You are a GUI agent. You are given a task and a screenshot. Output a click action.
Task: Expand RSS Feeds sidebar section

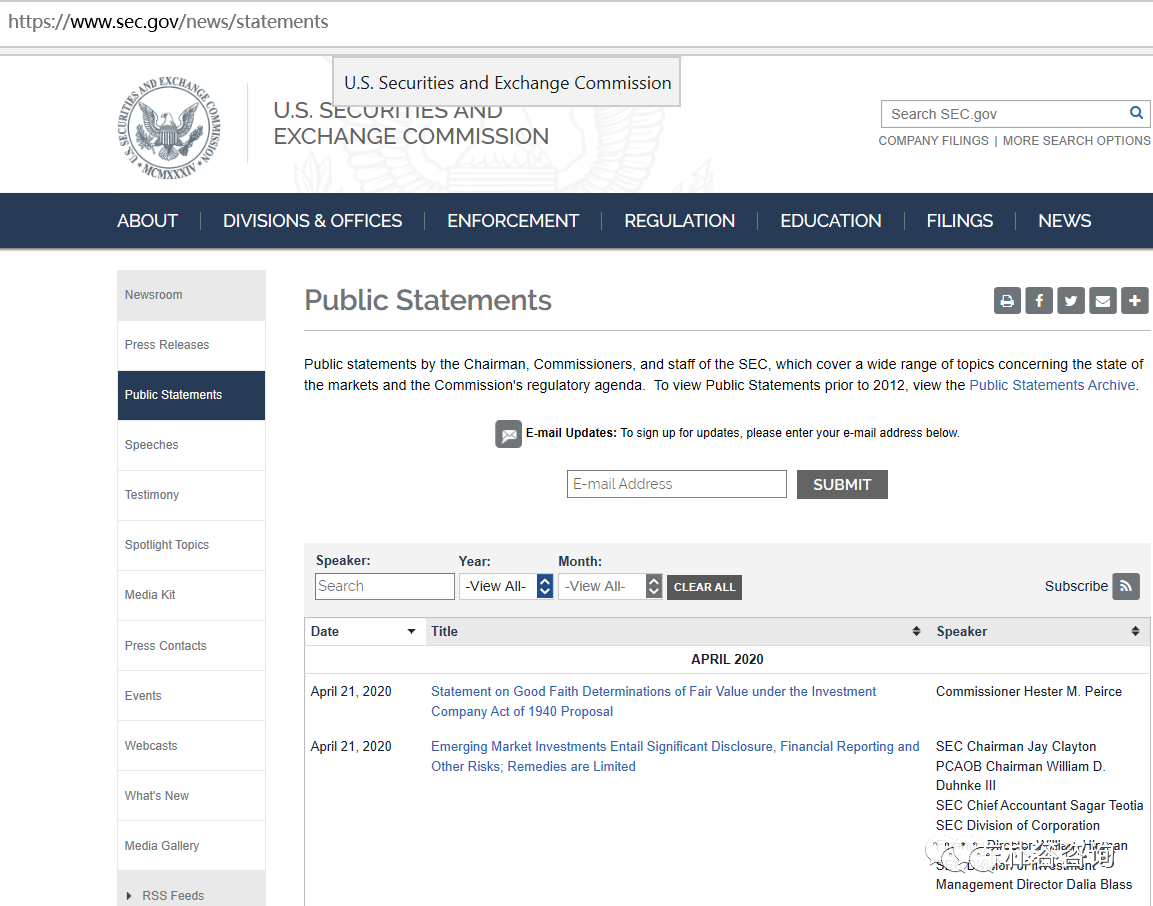pos(129,896)
